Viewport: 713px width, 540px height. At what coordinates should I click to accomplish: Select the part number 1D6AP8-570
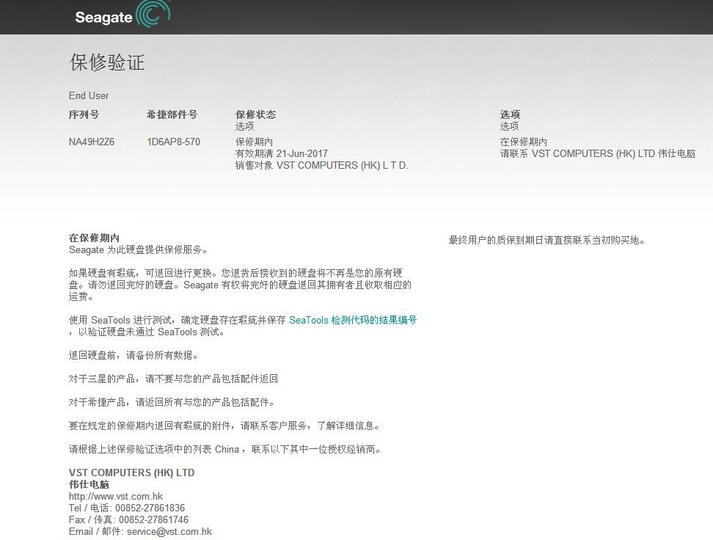[x=173, y=142]
